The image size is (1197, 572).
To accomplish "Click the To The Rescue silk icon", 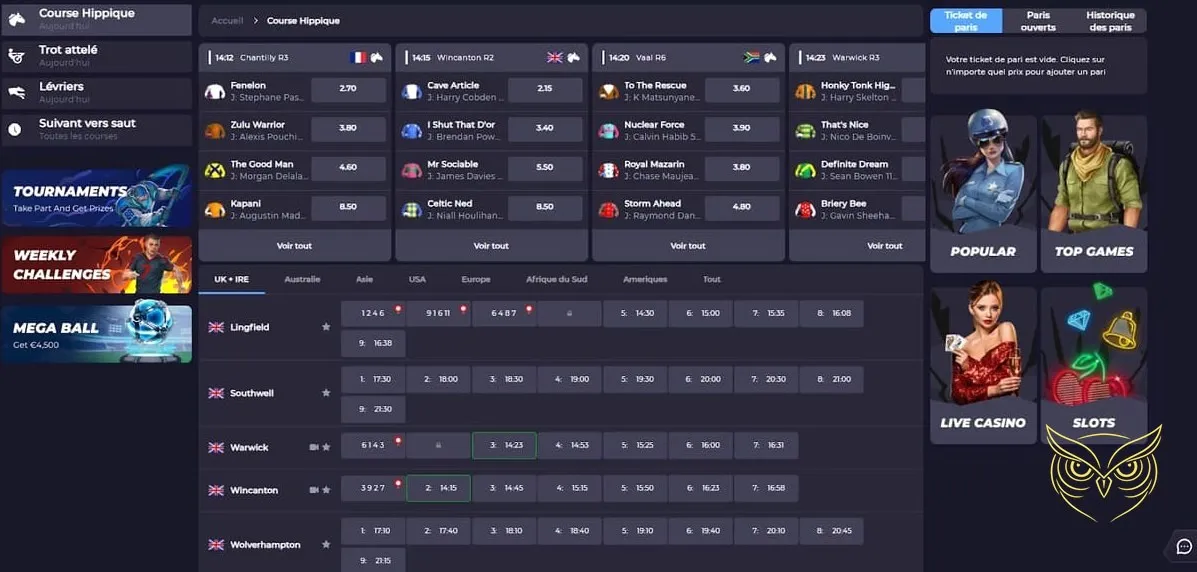I will 608,92.
